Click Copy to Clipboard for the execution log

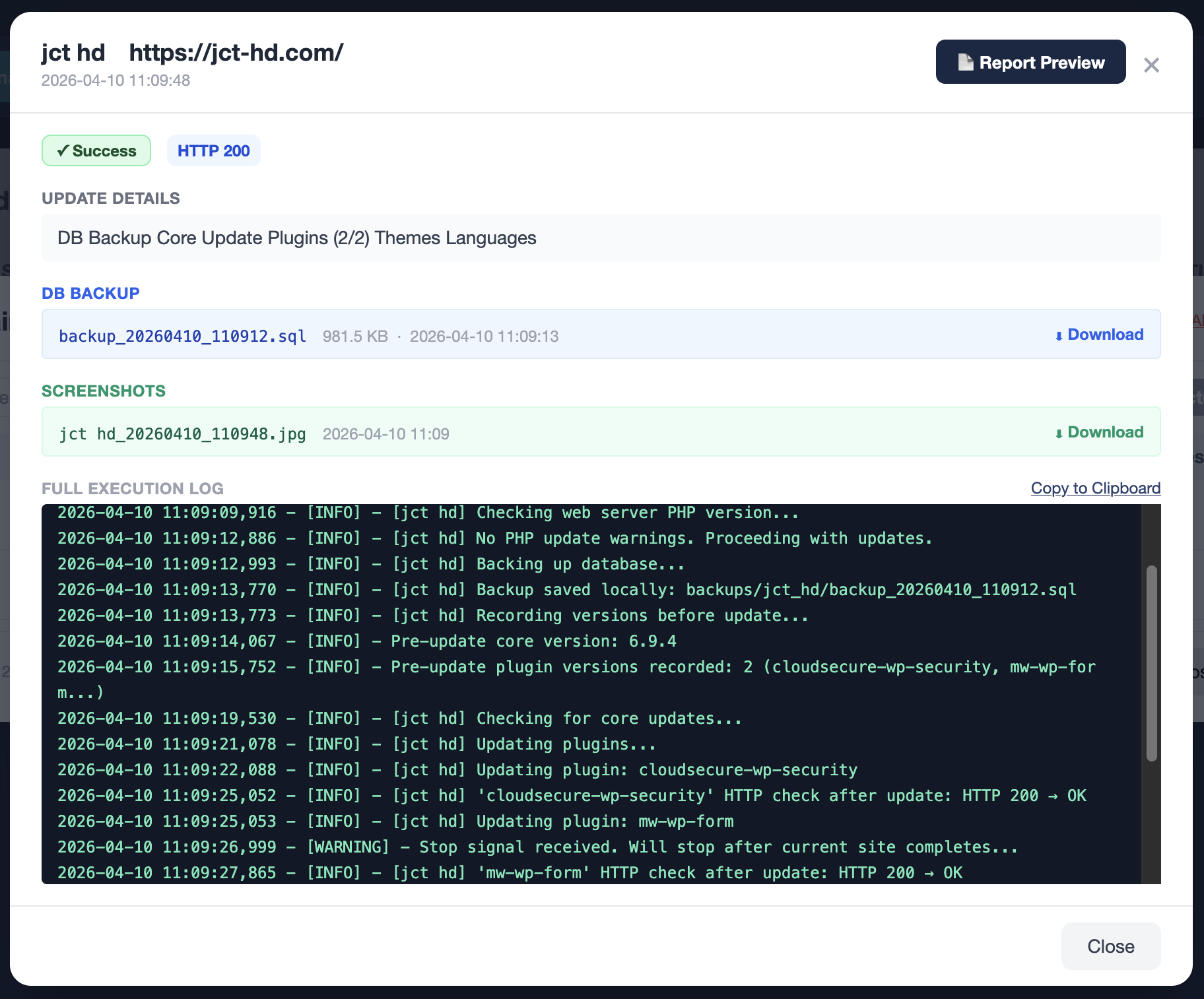[1095, 488]
